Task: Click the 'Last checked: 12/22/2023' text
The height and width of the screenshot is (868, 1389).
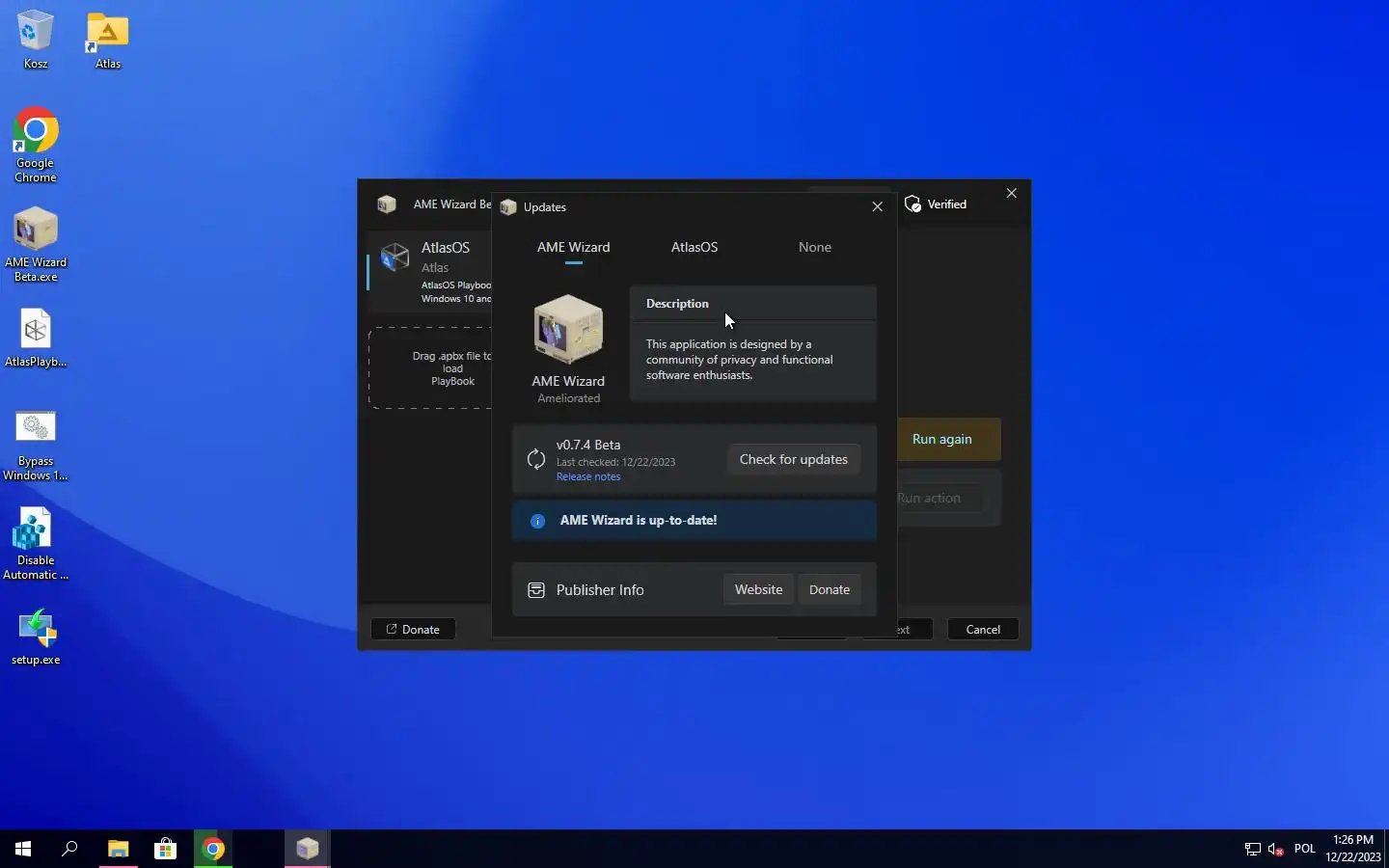Action: (615, 462)
